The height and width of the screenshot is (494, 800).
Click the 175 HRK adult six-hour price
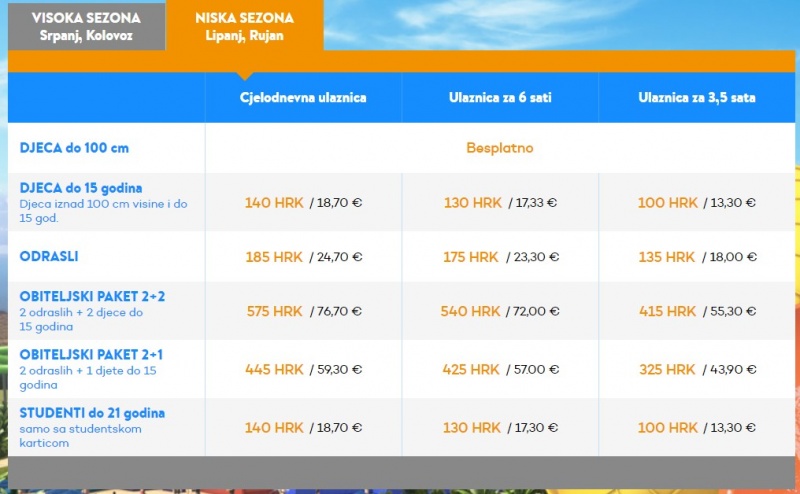(x=470, y=257)
